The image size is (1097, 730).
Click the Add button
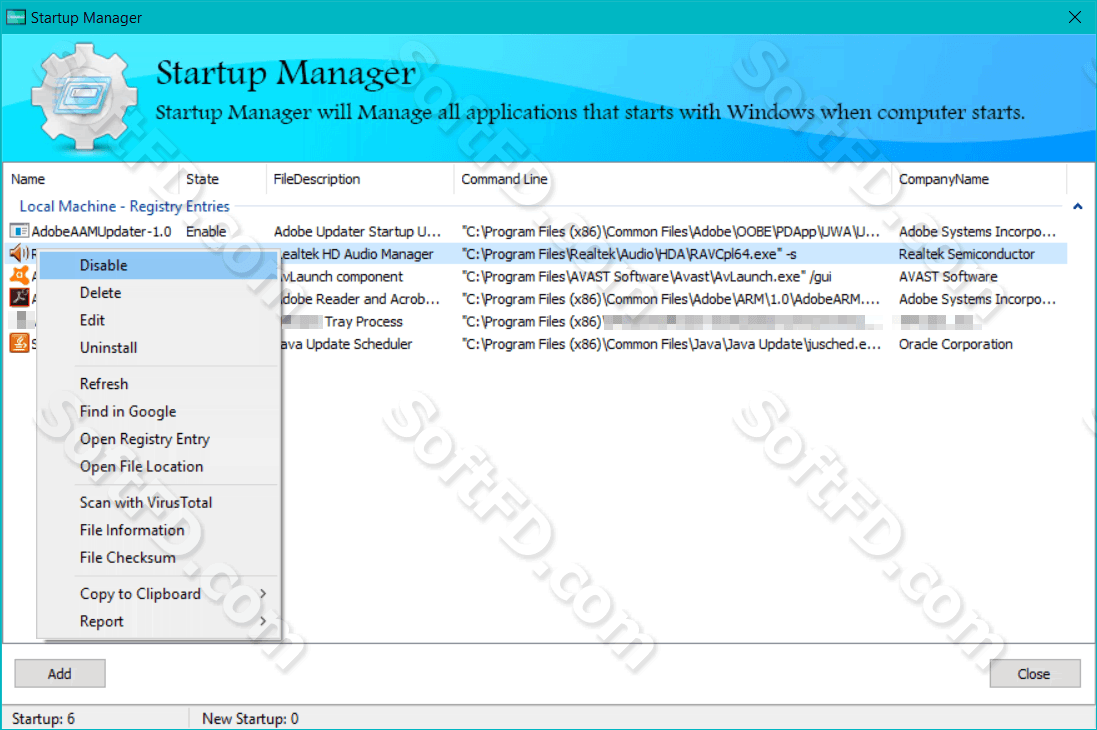(59, 673)
